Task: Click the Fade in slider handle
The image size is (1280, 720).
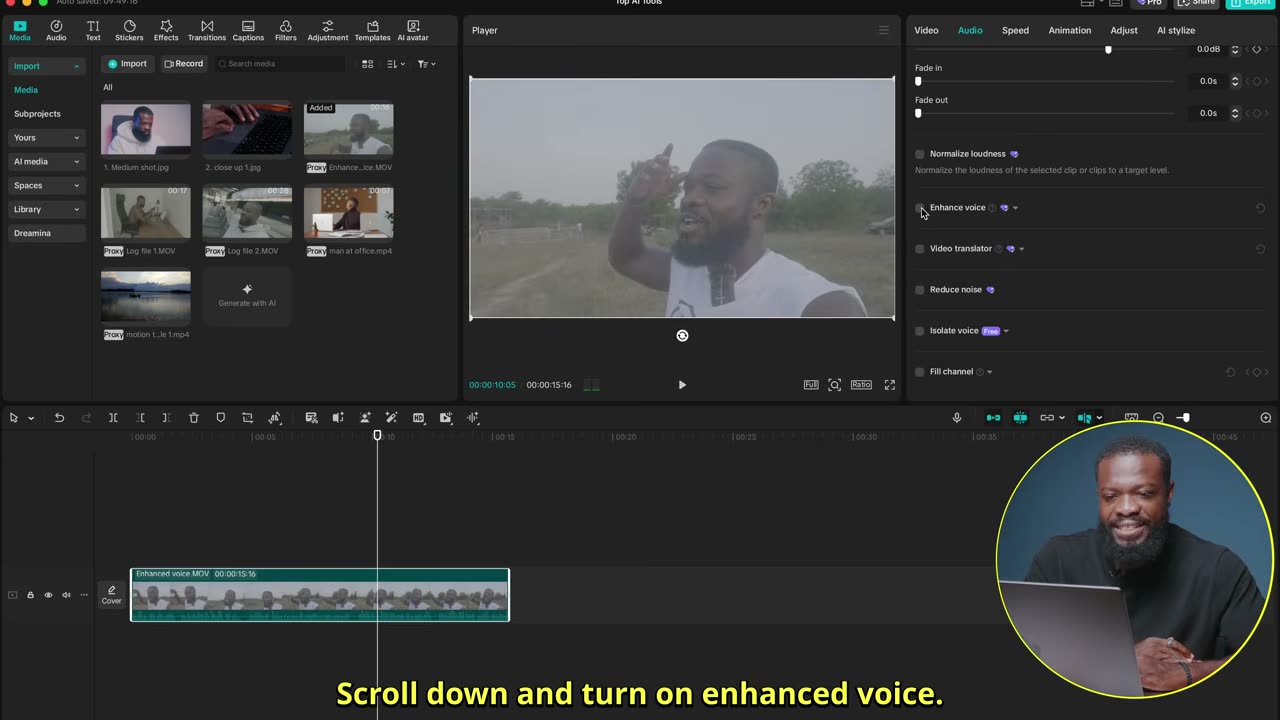Action: (x=918, y=81)
